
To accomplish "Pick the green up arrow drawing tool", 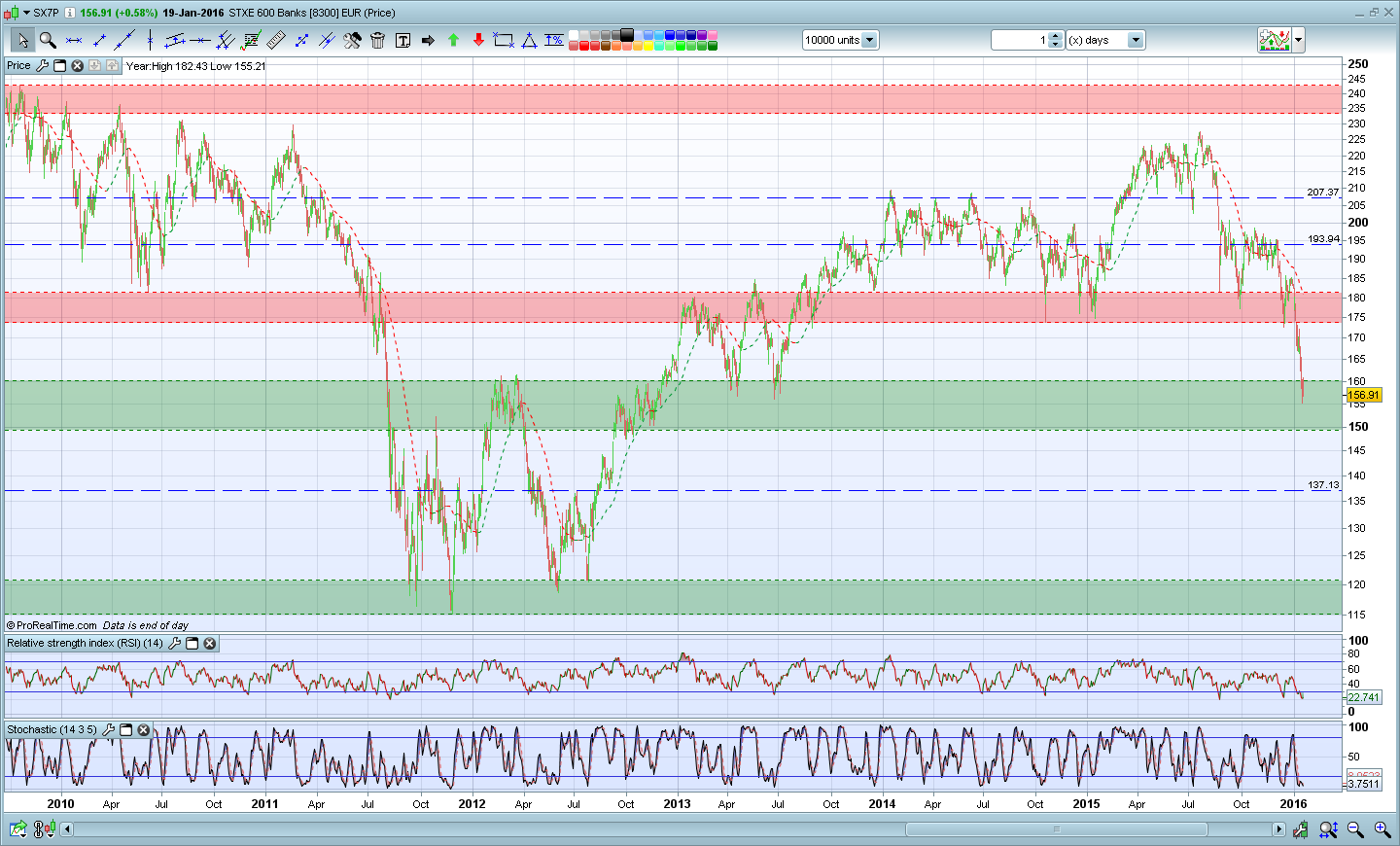I will click(453, 40).
